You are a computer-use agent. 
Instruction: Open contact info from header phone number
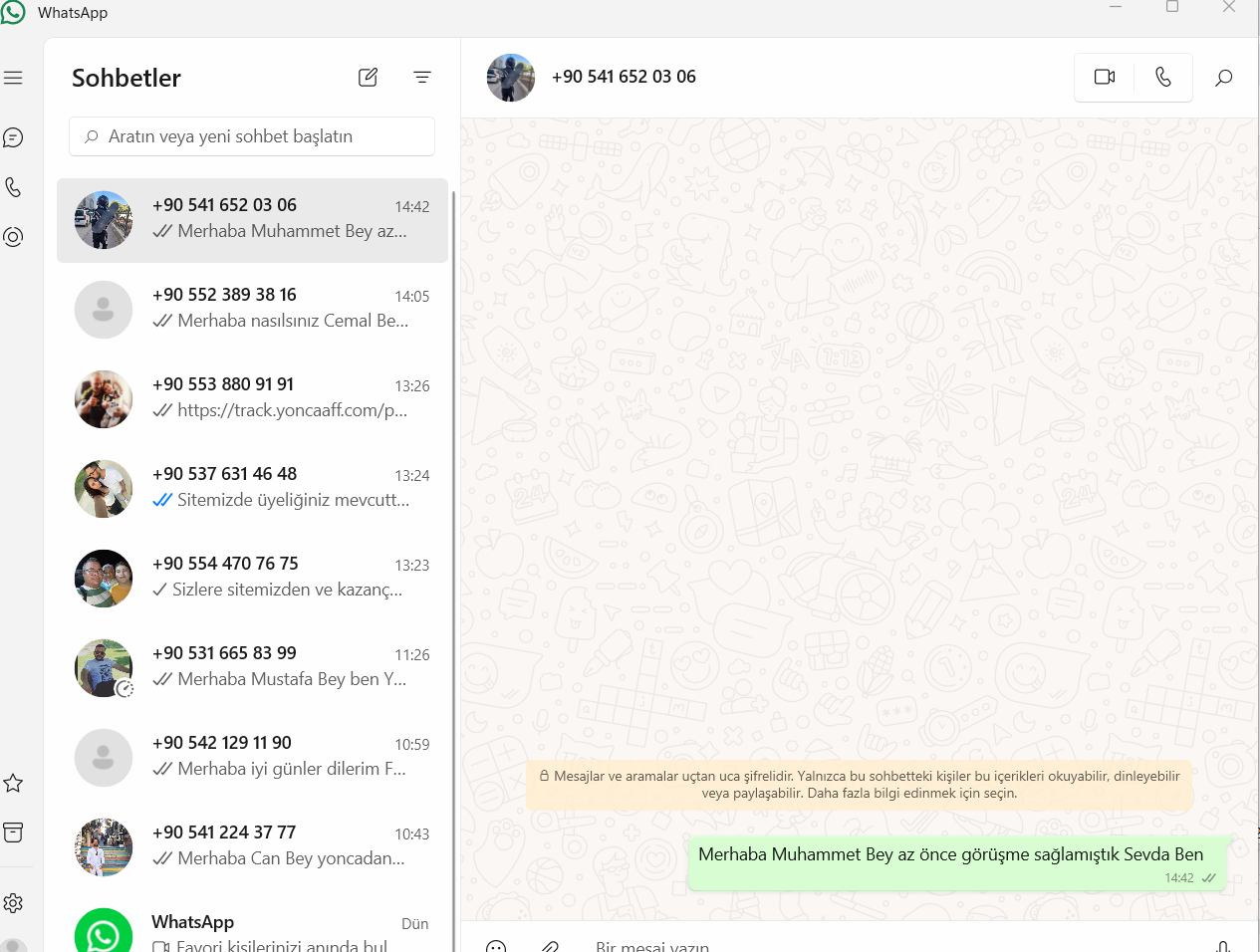[624, 77]
